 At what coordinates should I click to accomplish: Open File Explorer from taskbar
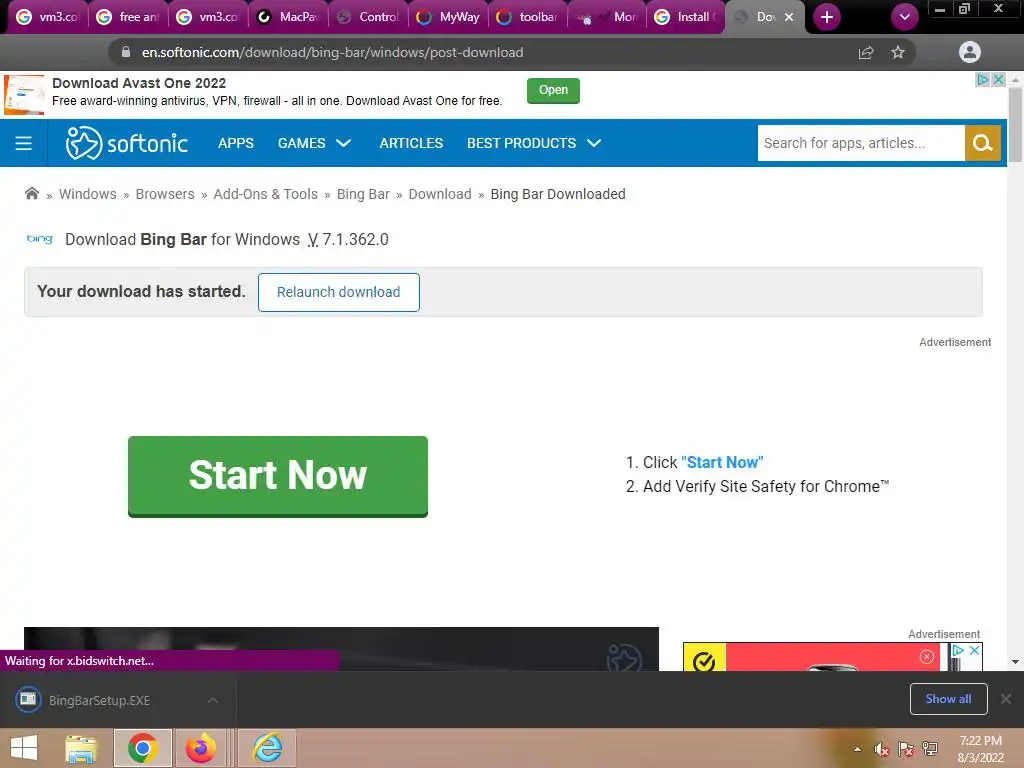click(81, 748)
